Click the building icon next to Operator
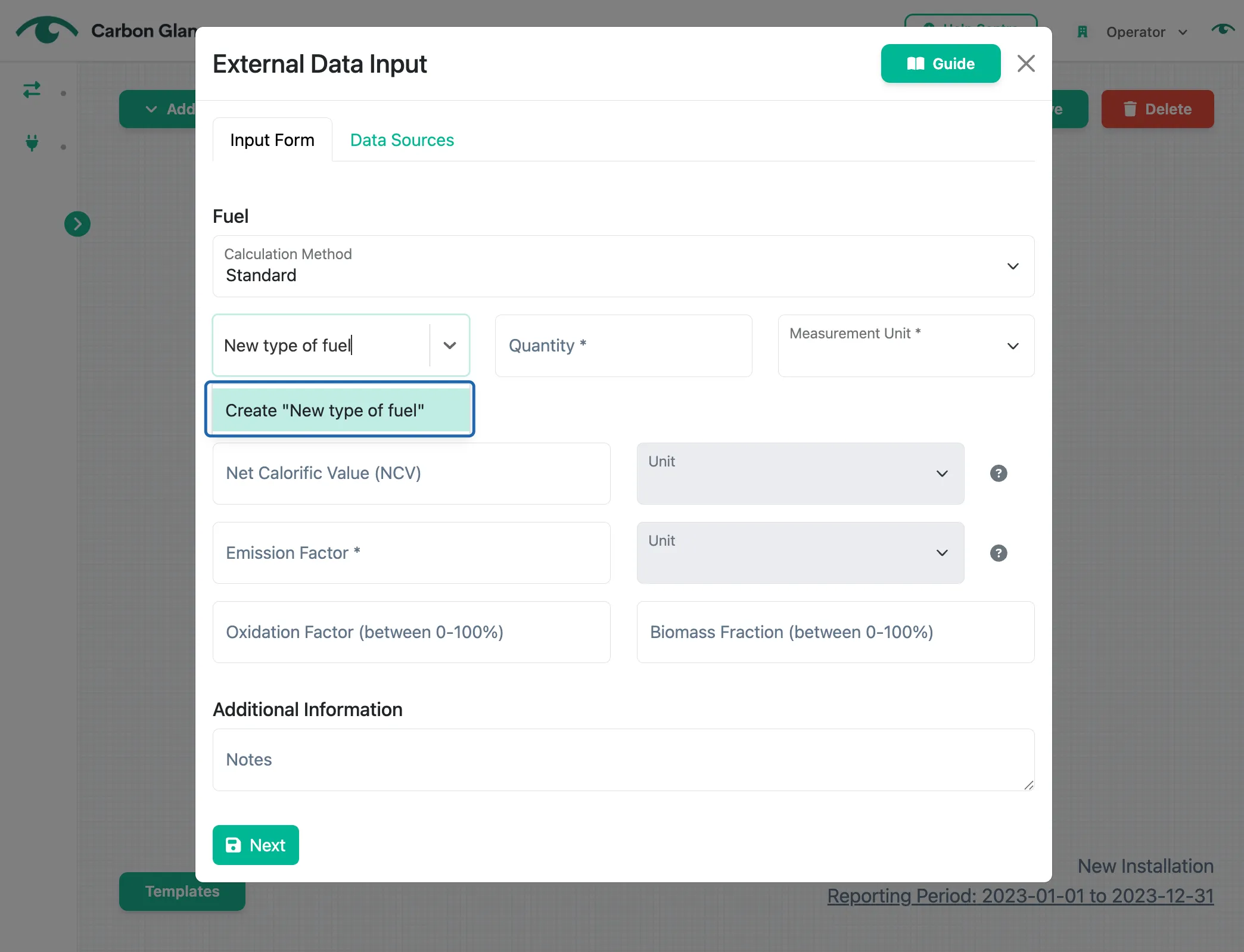The width and height of the screenshot is (1244, 952). pos(1083,32)
